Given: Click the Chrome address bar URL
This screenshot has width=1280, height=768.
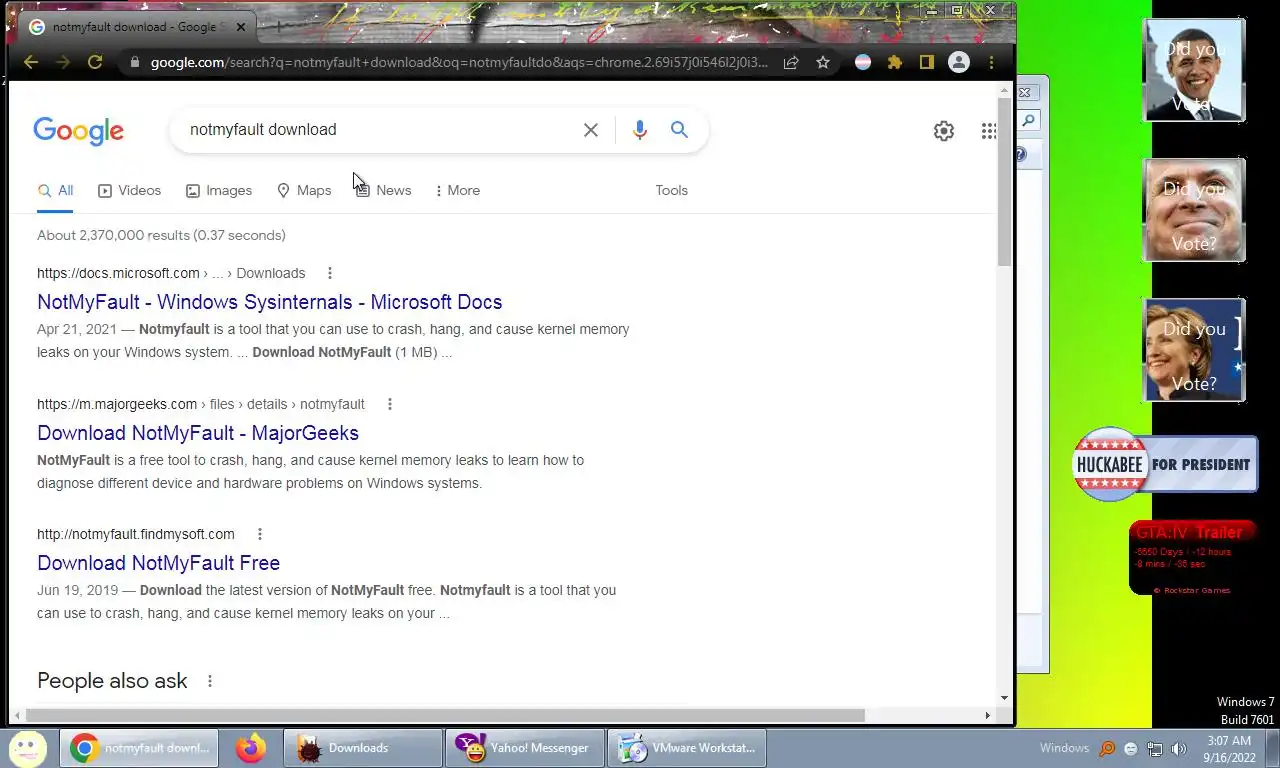Looking at the screenshot, I should coord(459,62).
